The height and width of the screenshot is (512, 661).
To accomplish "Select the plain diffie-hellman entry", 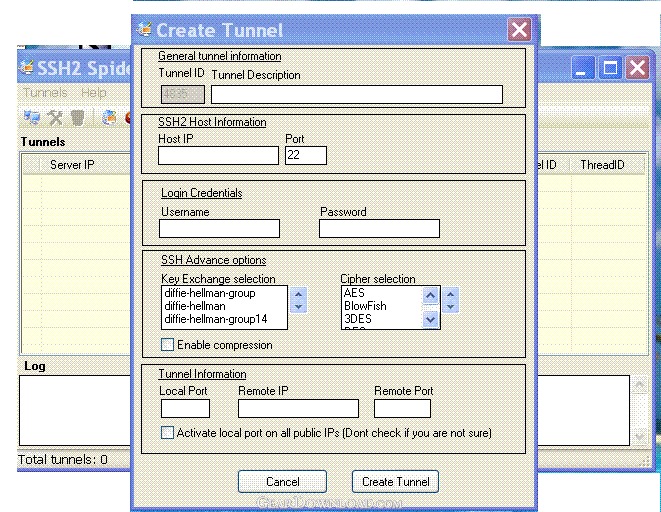I will coord(195,306).
